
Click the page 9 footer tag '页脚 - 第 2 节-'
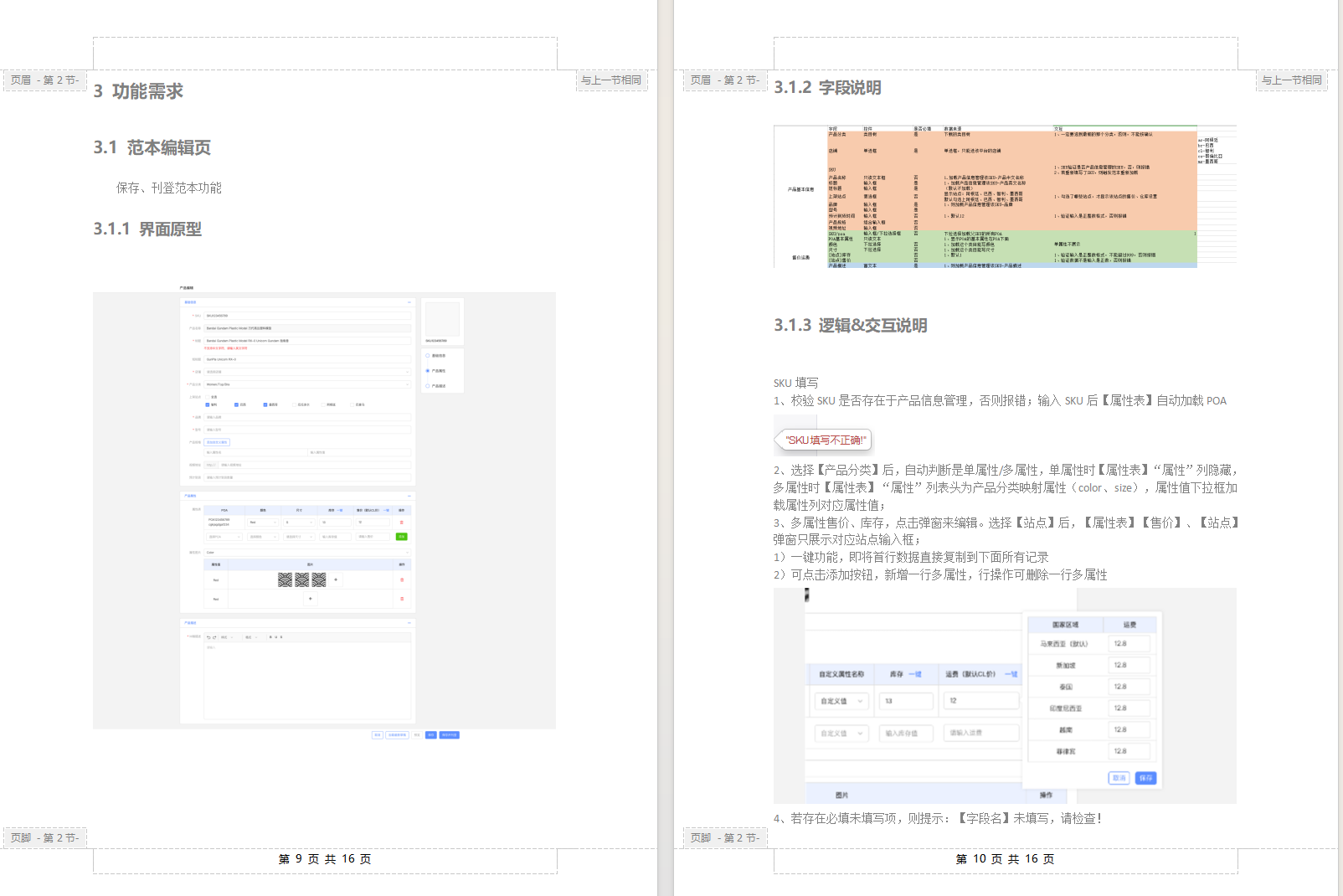pos(44,837)
